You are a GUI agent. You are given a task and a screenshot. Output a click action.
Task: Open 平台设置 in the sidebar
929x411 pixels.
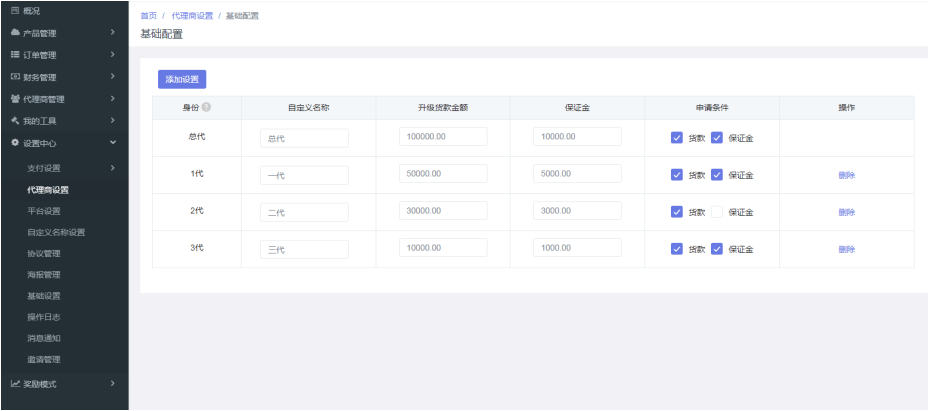[x=44, y=211]
